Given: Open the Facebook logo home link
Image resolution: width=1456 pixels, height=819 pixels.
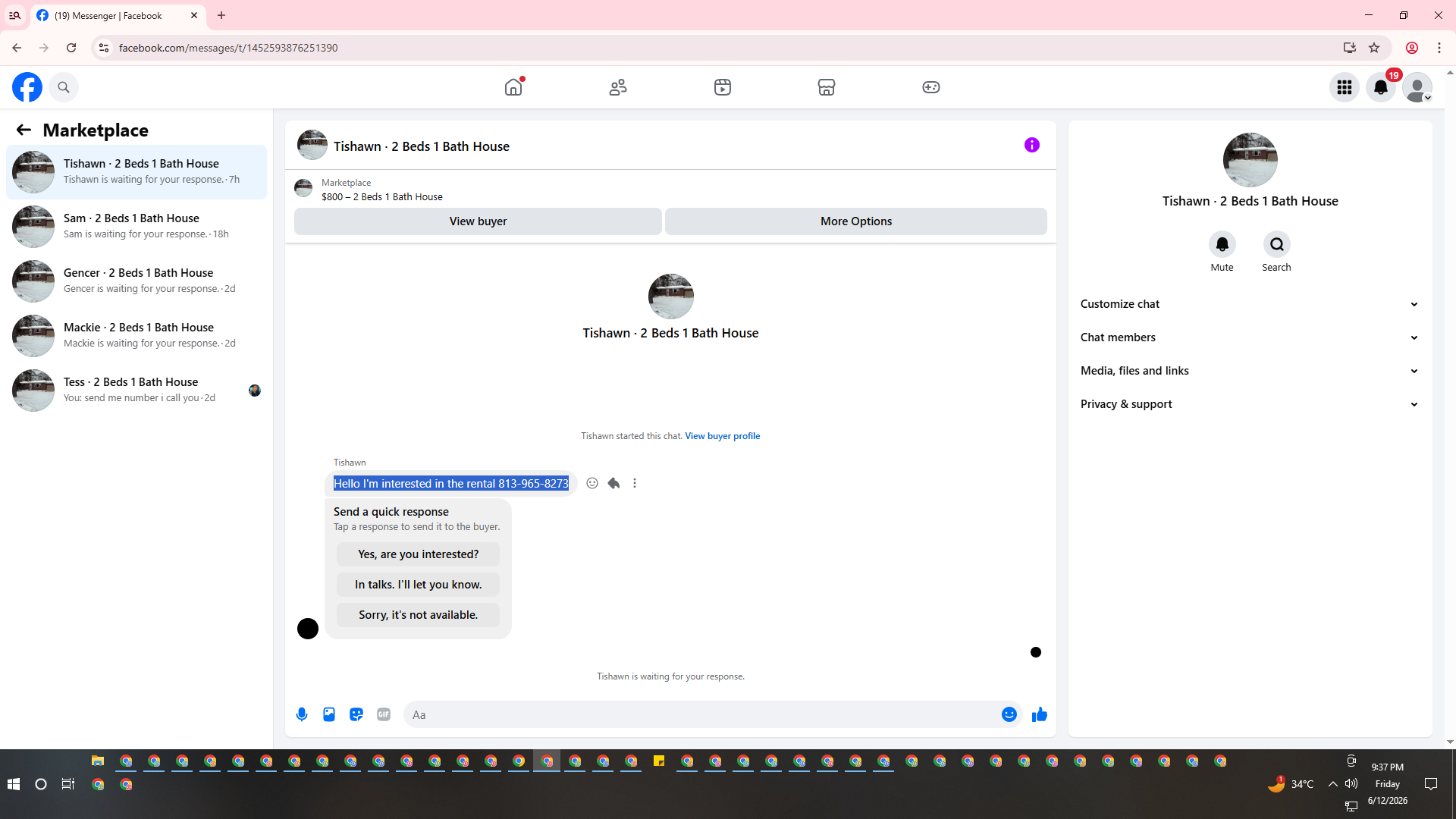Looking at the screenshot, I should (27, 87).
